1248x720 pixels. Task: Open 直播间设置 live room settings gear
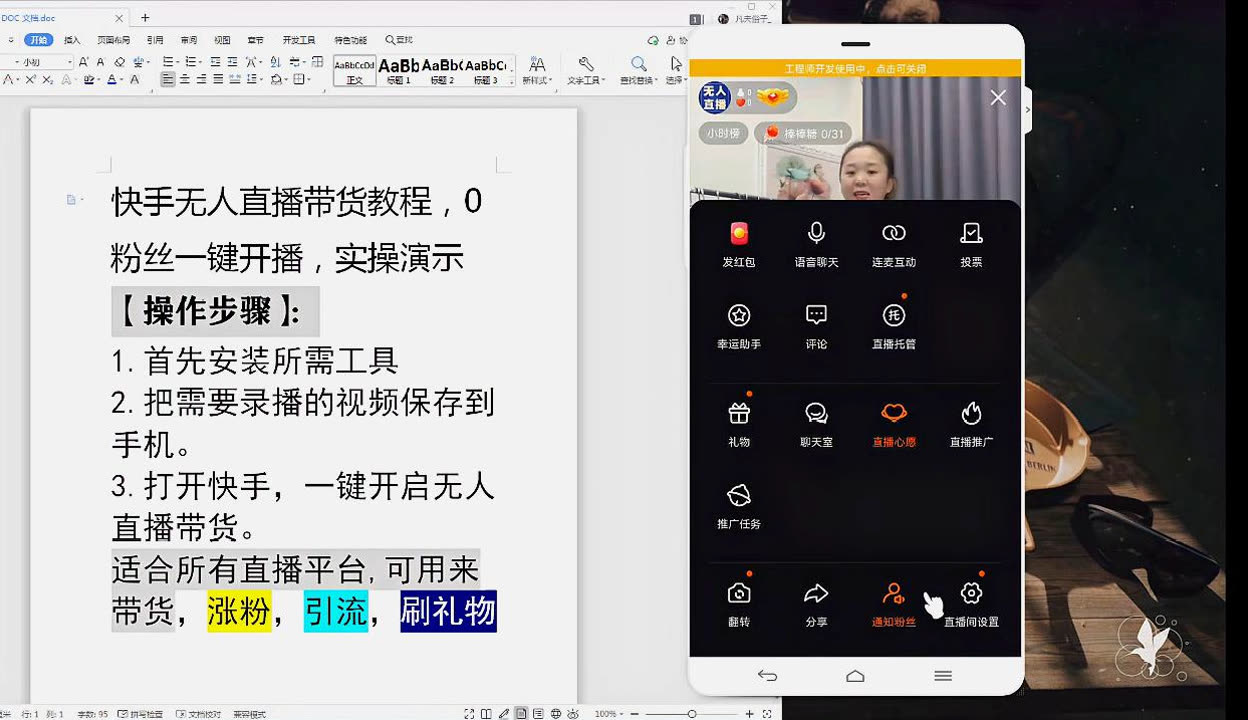(971, 593)
